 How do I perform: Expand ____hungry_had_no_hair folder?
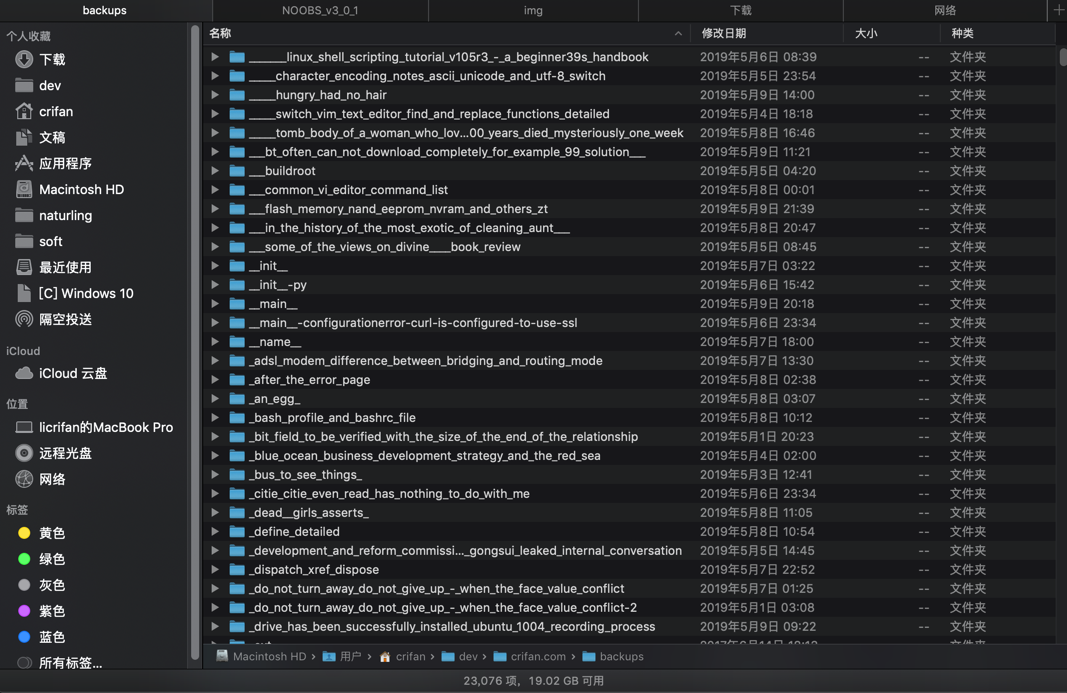pyautogui.click(x=215, y=95)
